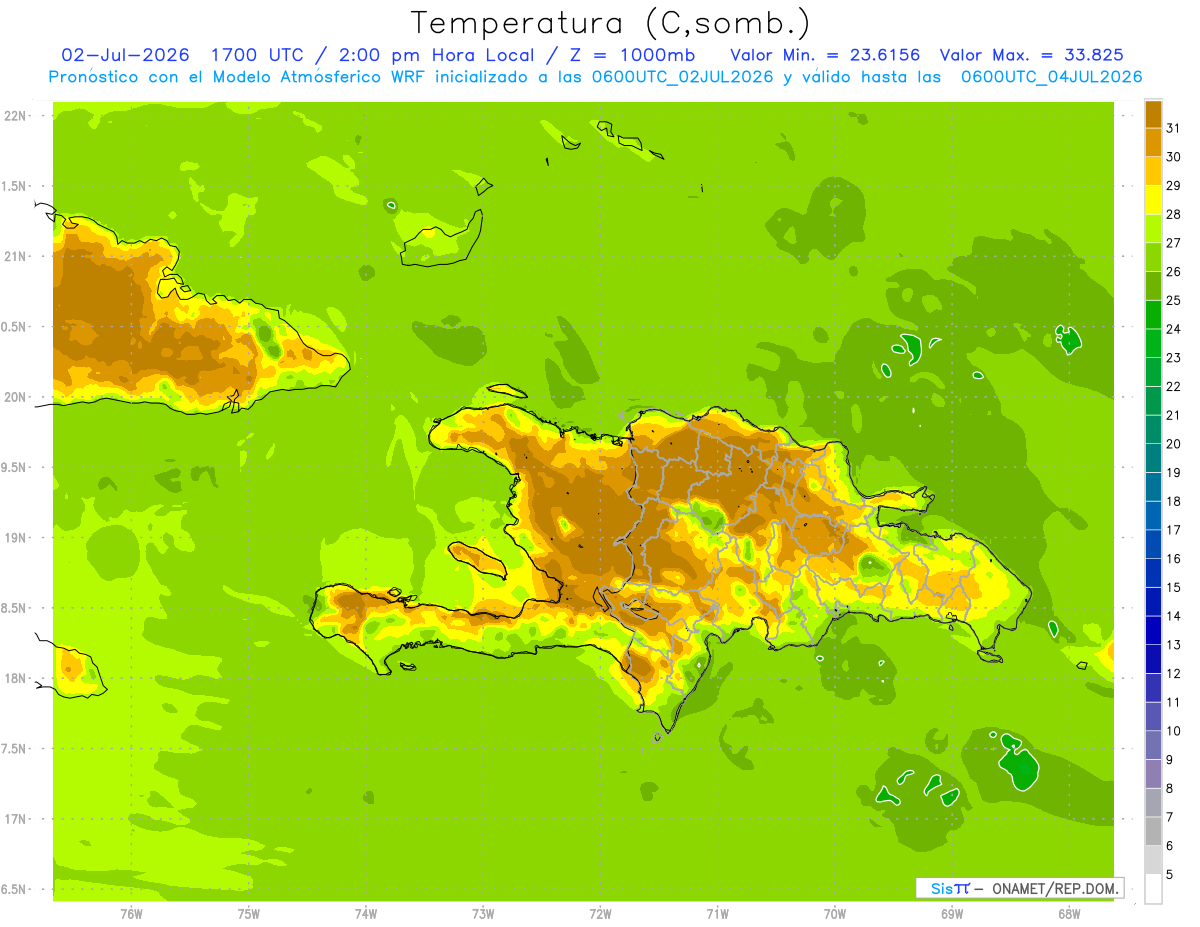Image resolution: width=1200 pixels, height=927 pixels.
Task: Click the "72W" longitude axis label
Action: 601,913
